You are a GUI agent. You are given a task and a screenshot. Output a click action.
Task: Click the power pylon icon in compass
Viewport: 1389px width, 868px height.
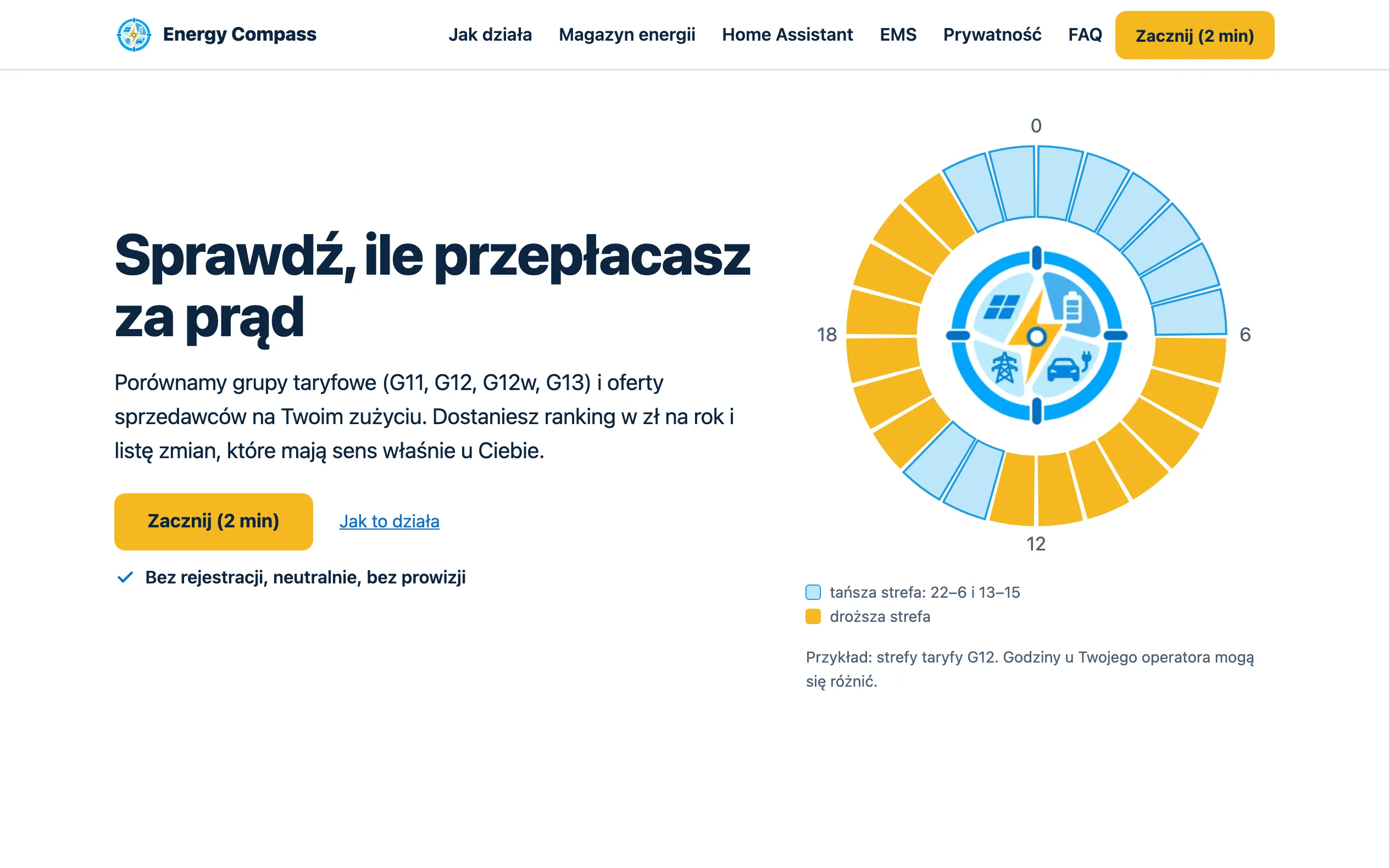tap(1004, 368)
